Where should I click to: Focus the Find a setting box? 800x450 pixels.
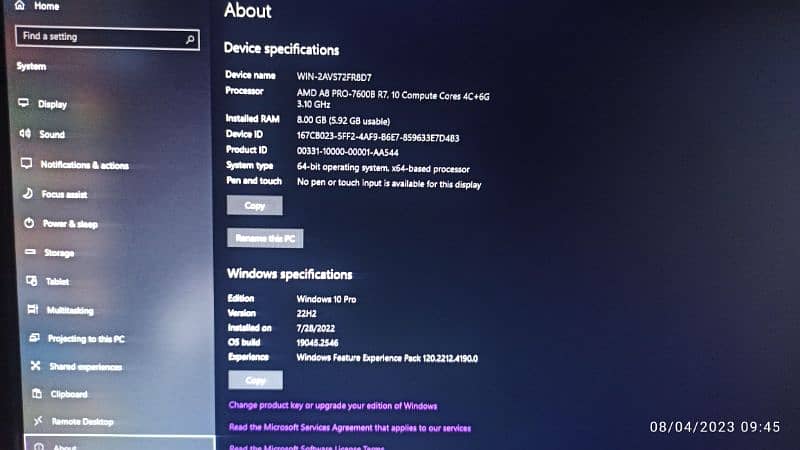coord(108,38)
